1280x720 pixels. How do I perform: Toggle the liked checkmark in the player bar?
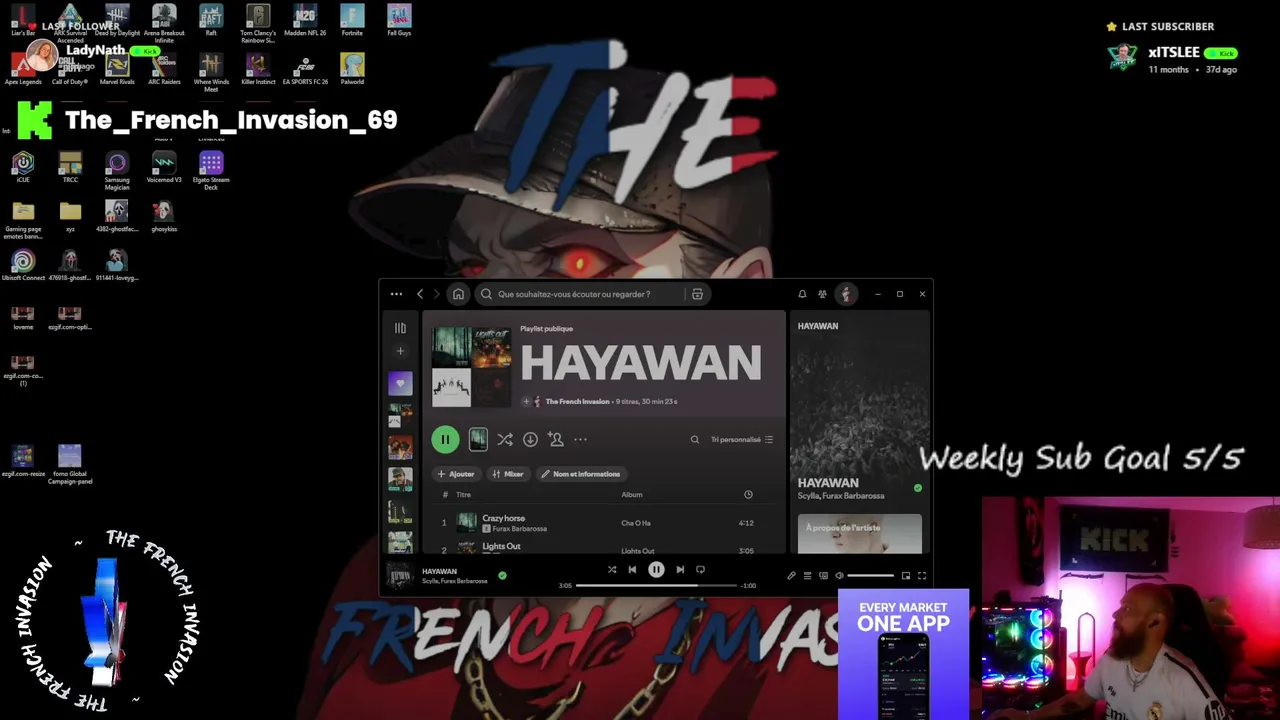[x=502, y=576]
